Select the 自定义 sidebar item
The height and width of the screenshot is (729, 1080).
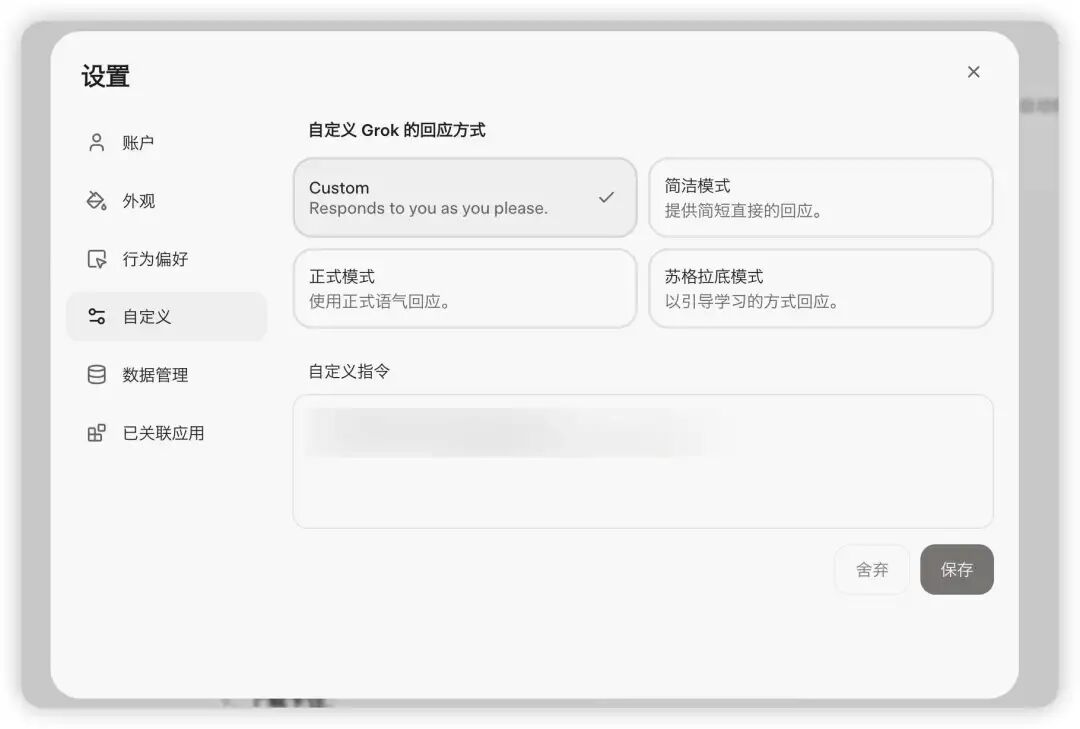[x=167, y=316]
